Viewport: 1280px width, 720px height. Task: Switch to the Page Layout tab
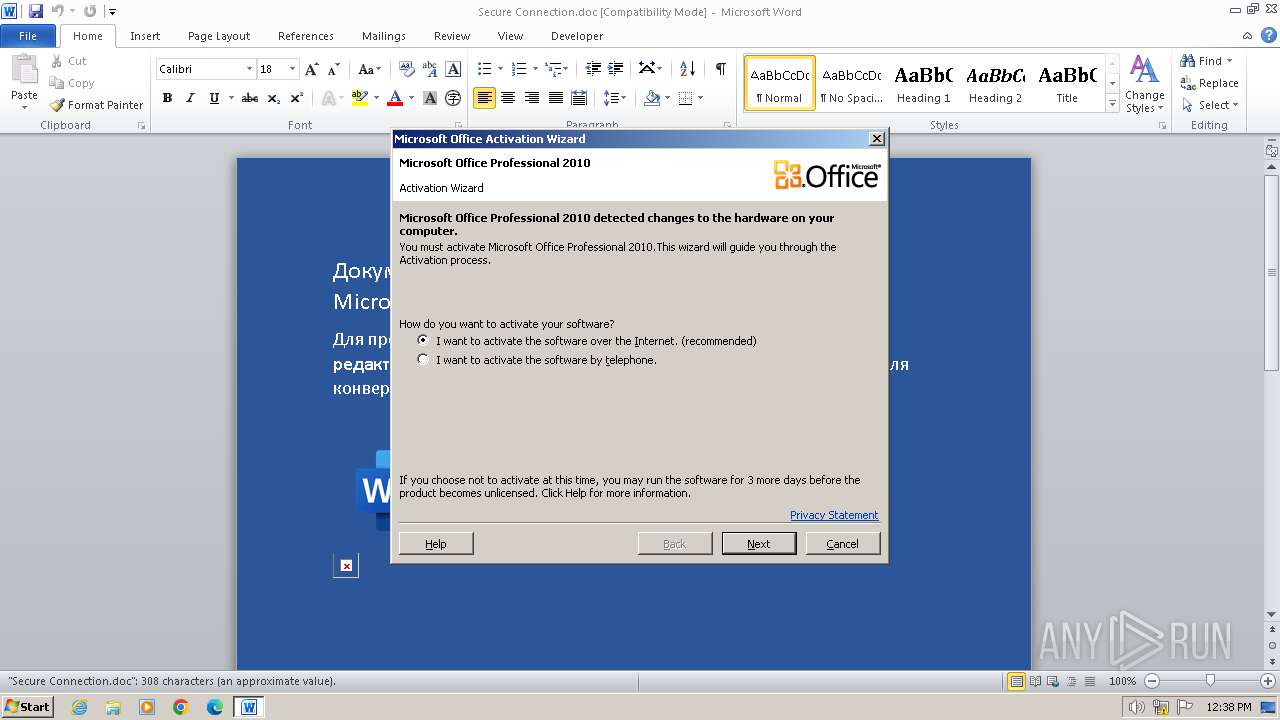pyautogui.click(x=219, y=36)
